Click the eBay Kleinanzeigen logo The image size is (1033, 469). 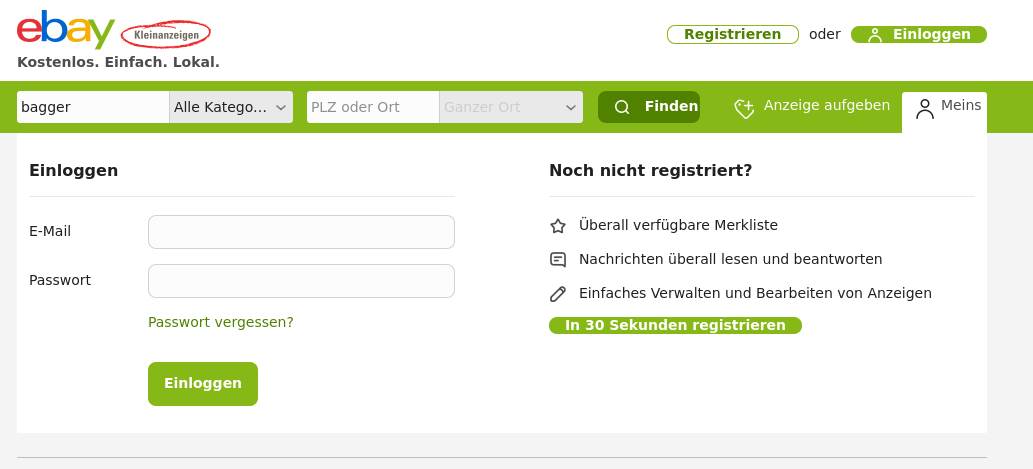coord(113,33)
